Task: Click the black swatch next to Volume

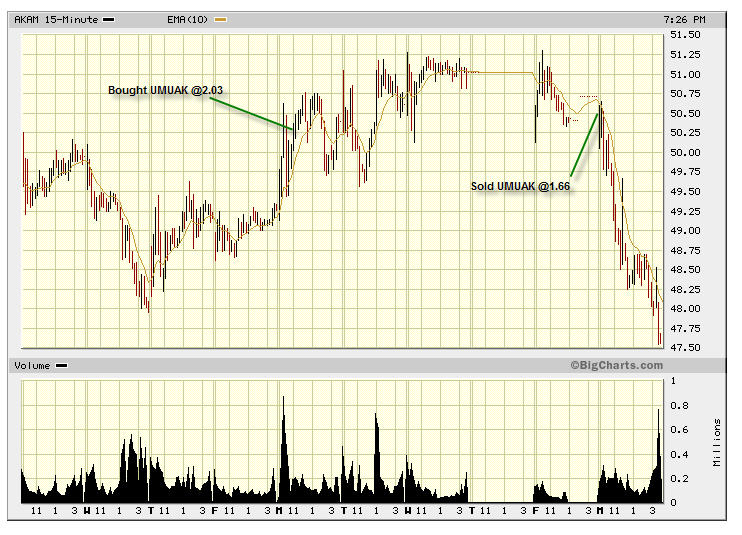Action: coord(62,366)
